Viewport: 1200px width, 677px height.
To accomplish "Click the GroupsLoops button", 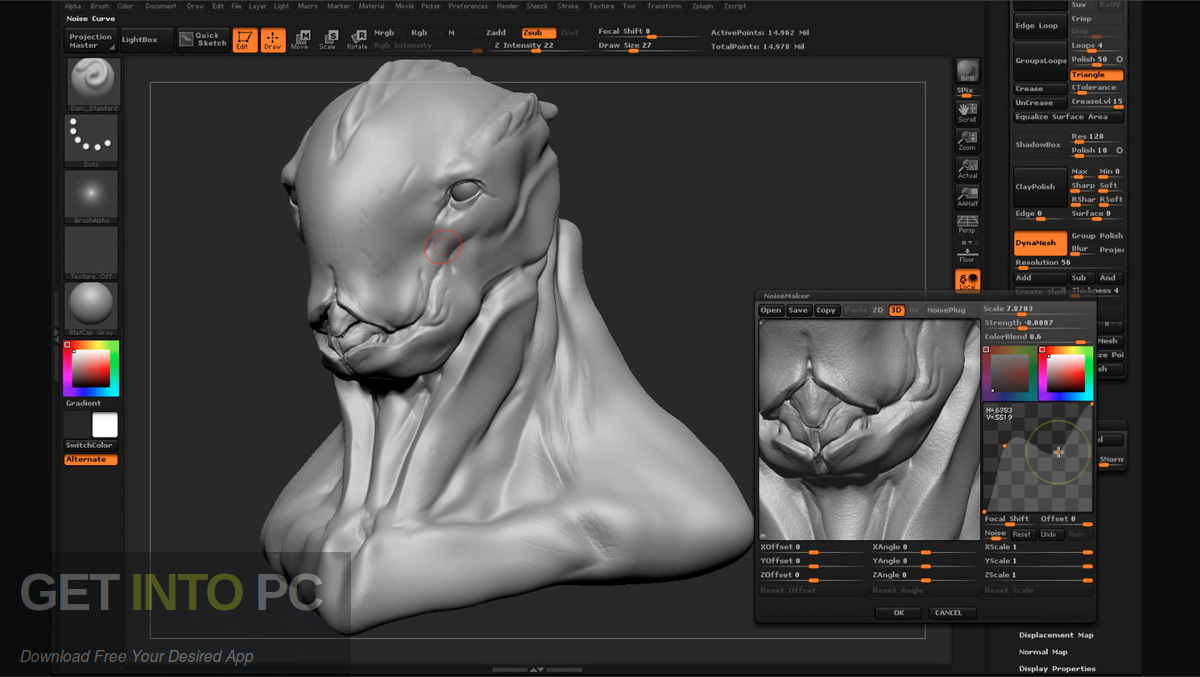I will coord(1040,60).
